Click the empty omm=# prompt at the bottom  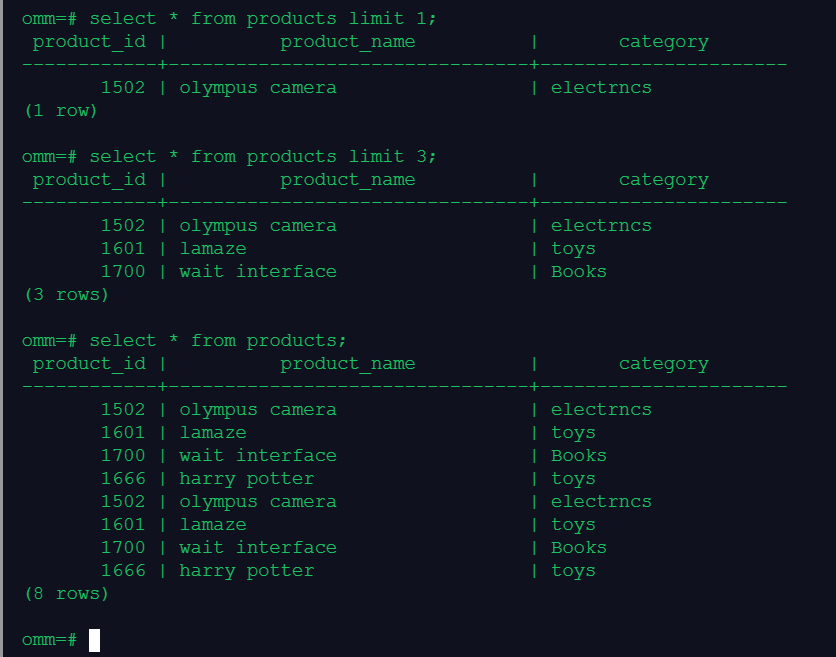[49, 640]
